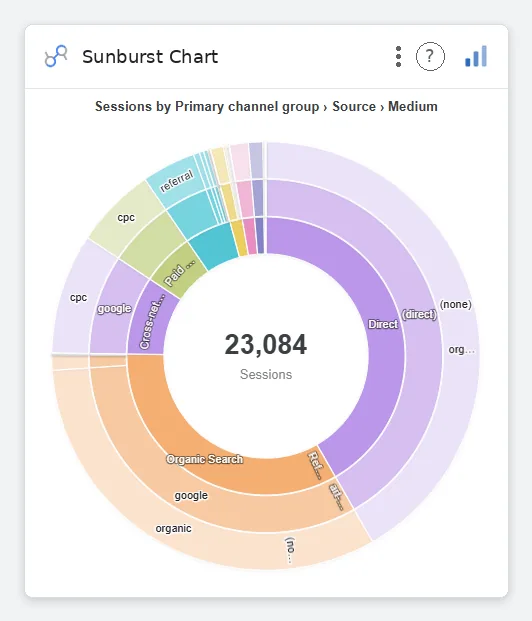Click the Paid ... channel segment
This screenshot has width=532, height=621.
pyautogui.click(x=180, y=272)
